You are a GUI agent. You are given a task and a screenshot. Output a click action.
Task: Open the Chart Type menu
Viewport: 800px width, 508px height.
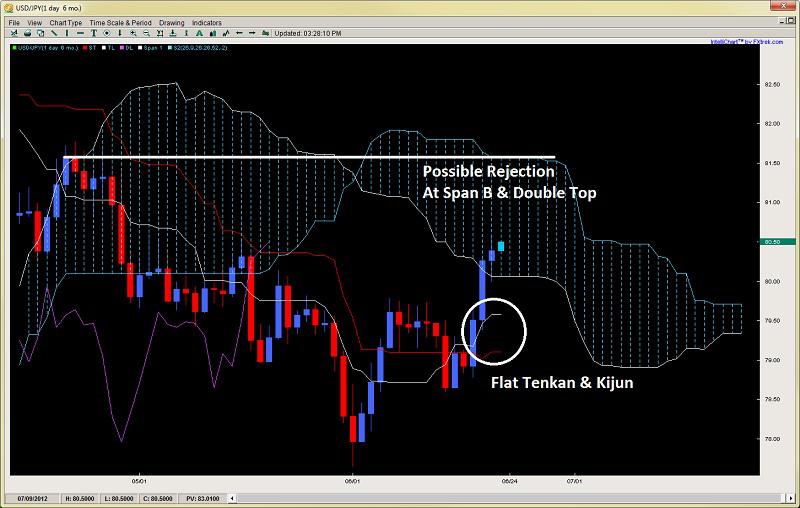click(66, 22)
